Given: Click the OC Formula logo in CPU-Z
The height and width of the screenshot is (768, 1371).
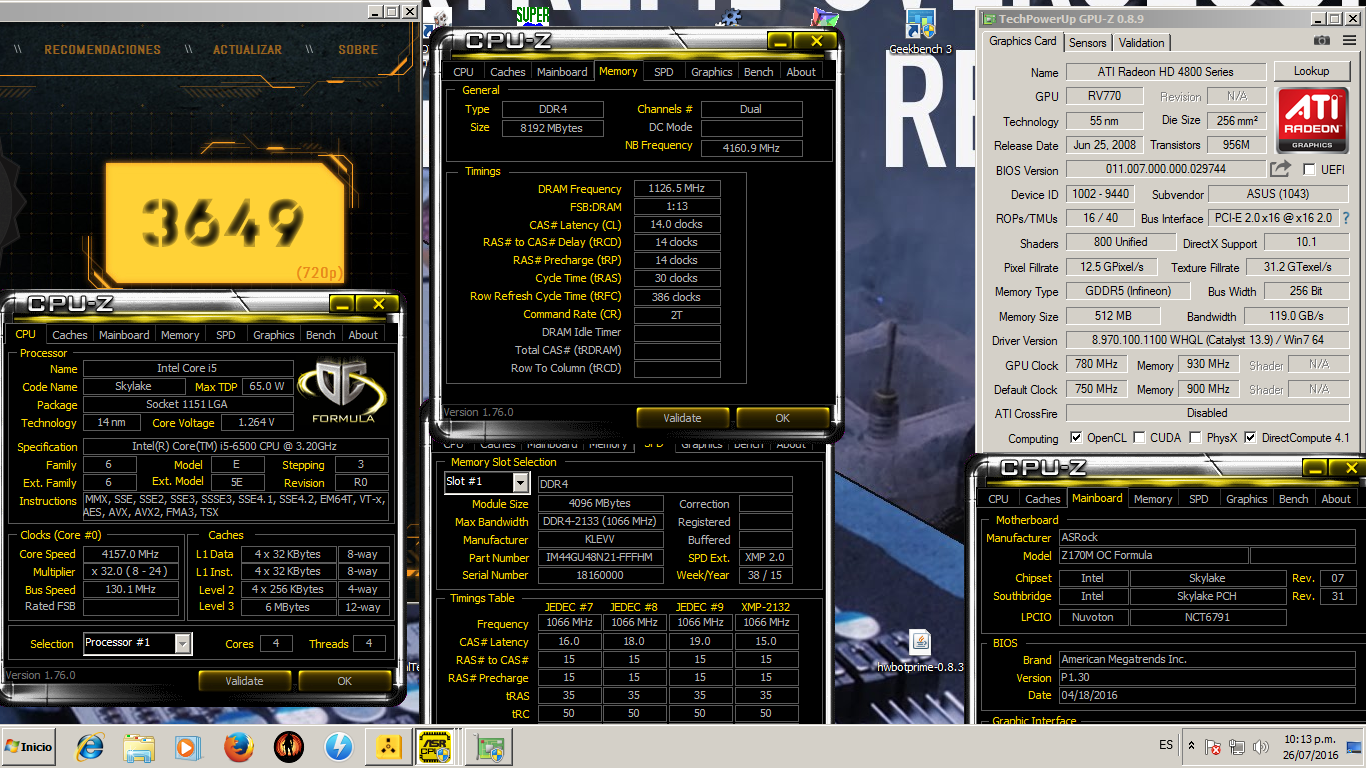Looking at the screenshot, I should click(x=343, y=392).
